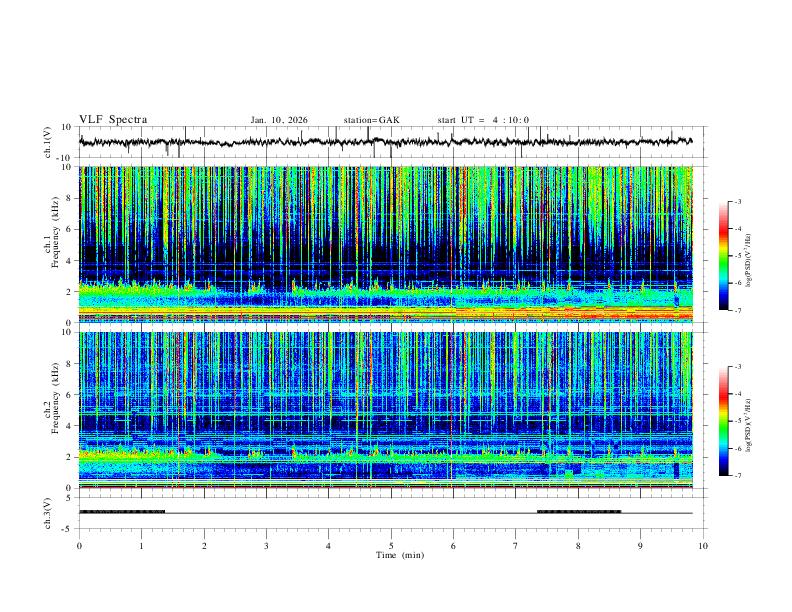Click the "5" tick on the ch.3(V) axis

(70, 497)
